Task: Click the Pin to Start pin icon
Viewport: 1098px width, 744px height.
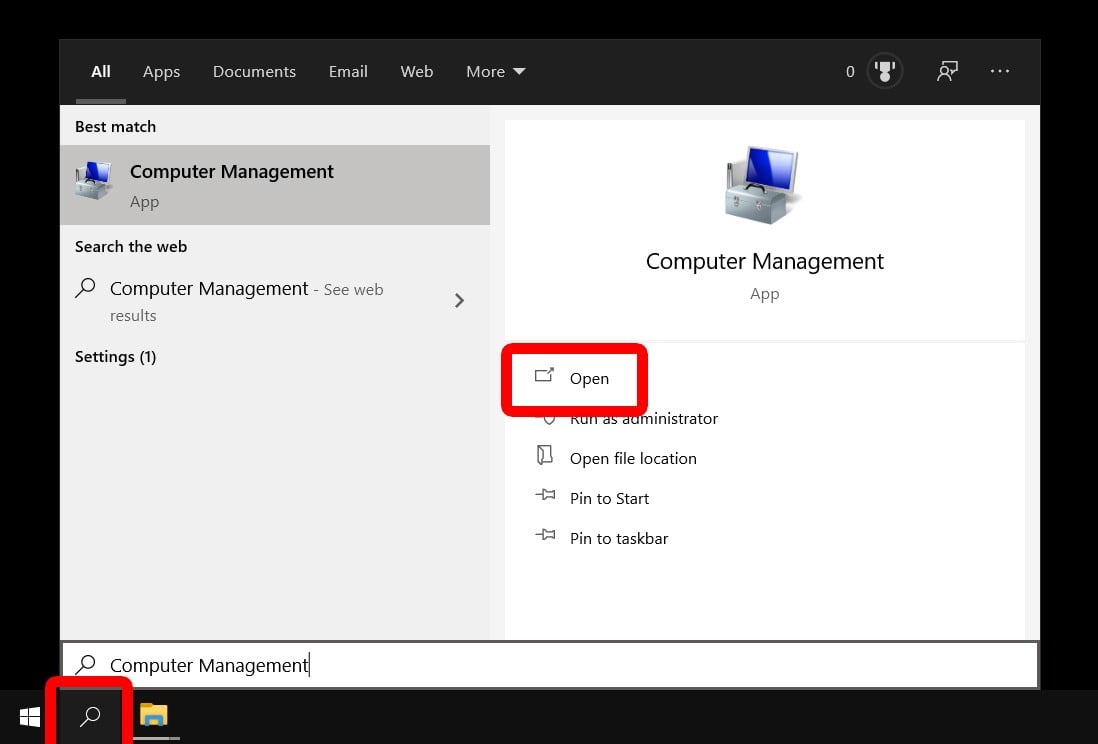Action: pyautogui.click(x=545, y=495)
